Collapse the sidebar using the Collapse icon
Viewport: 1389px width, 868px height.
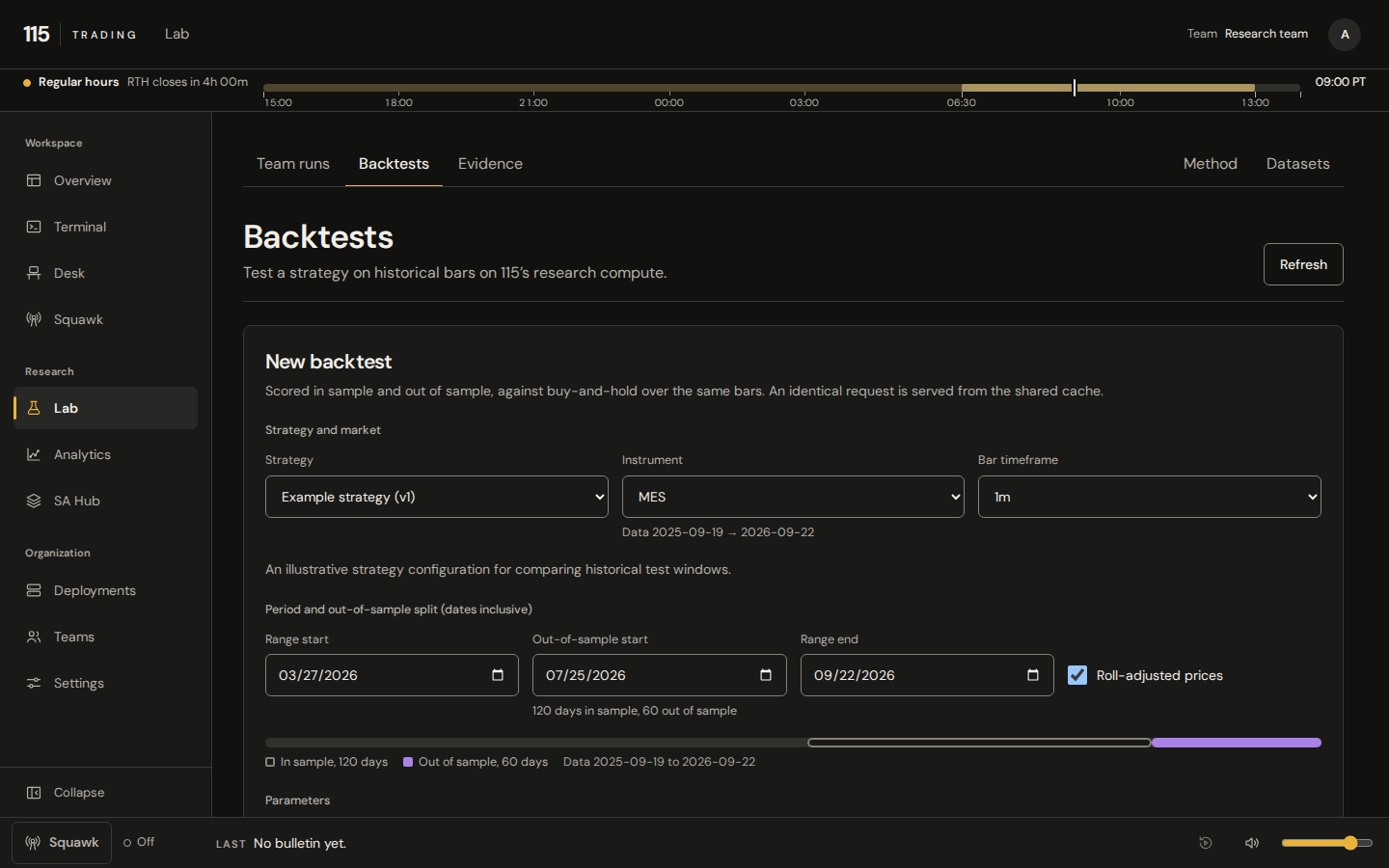click(34, 793)
